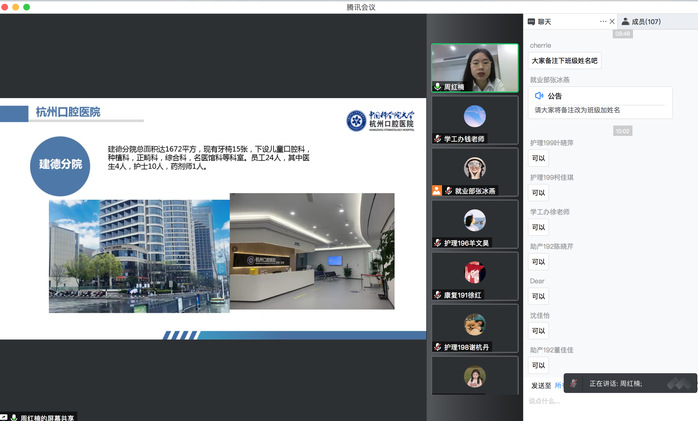Open the chat panel's more options (…) menu
698x421 pixels.
click(x=603, y=21)
